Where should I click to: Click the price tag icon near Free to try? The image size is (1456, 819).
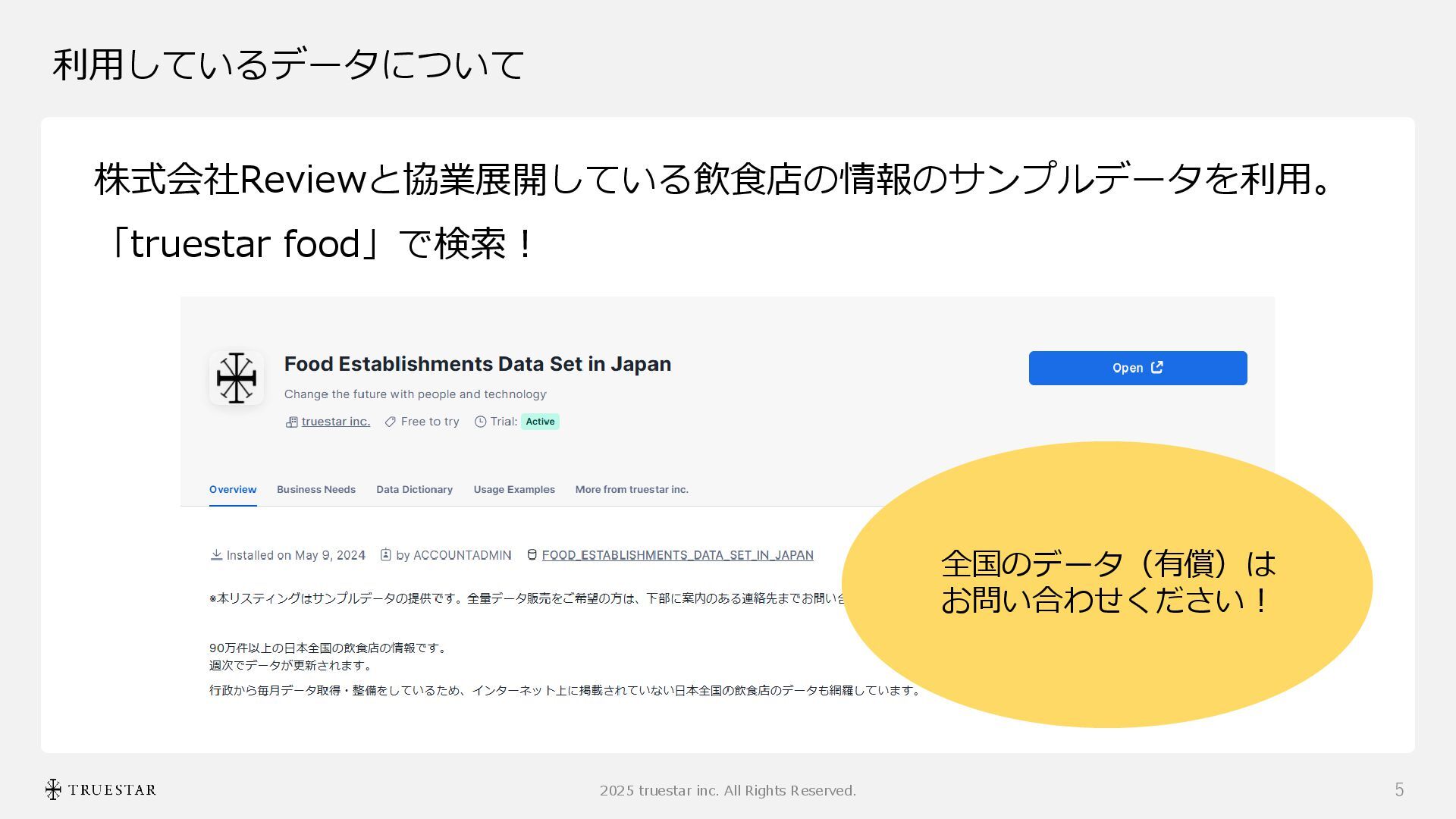click(391, 422)
